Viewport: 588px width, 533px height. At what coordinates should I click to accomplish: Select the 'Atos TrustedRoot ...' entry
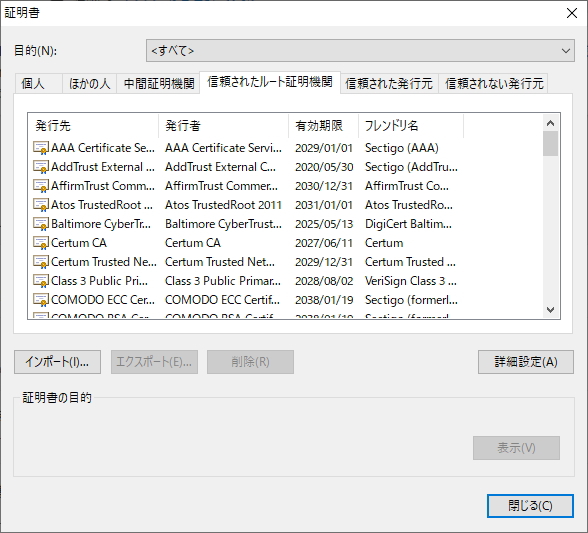(102, 205)
